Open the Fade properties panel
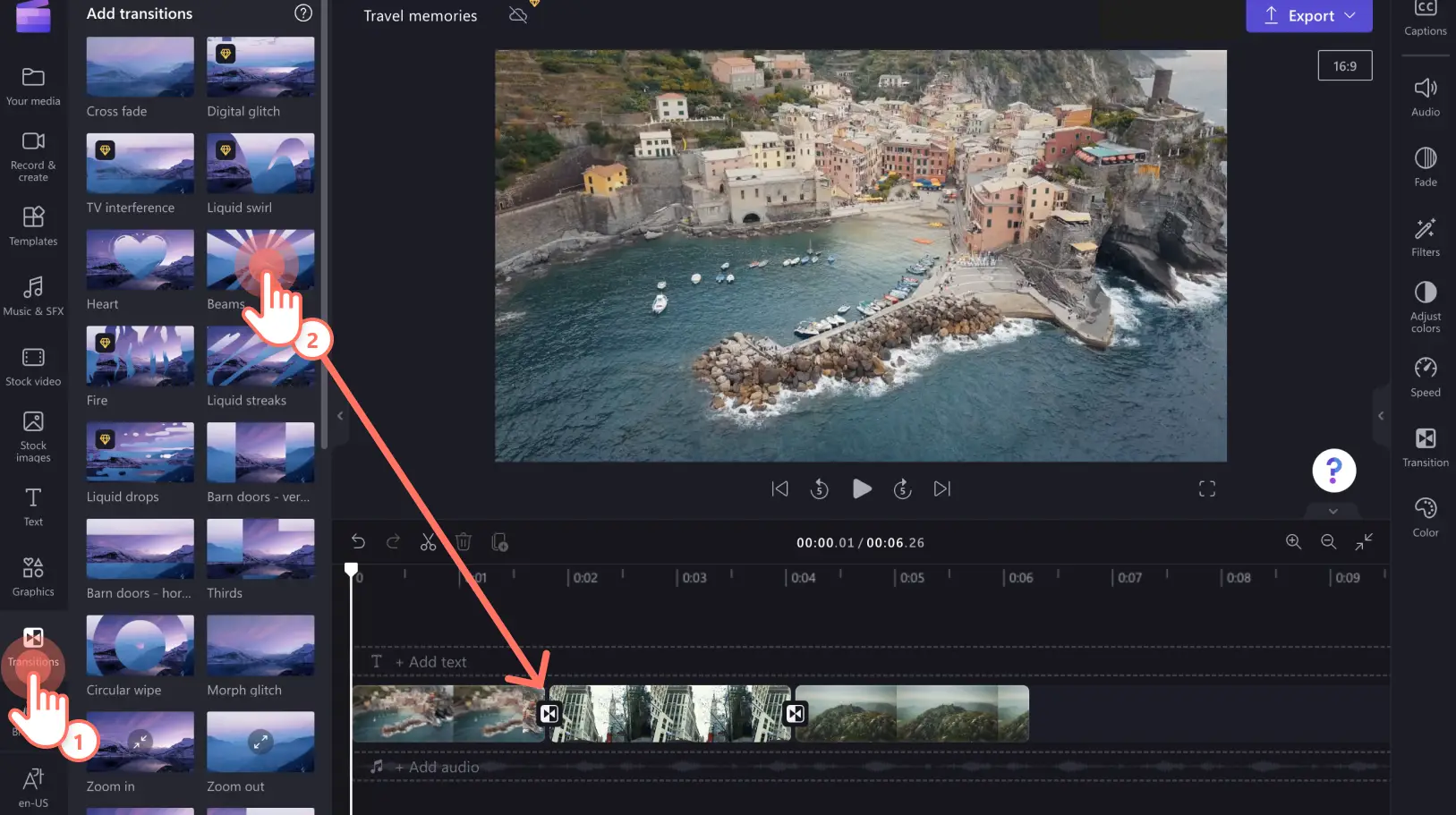Image resolution: width=1456 pixels, height=815 pixels. [x=1425, y=166]
